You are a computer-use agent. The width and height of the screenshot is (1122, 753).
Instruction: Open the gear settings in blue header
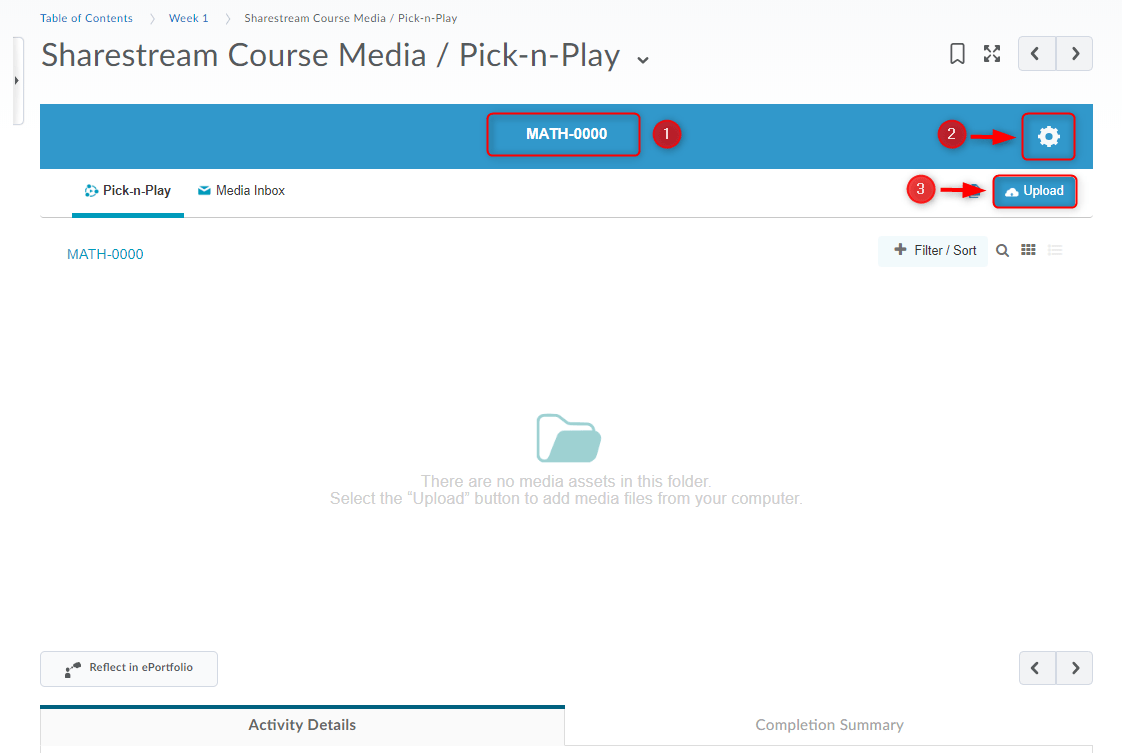(x=1048, y=136)
